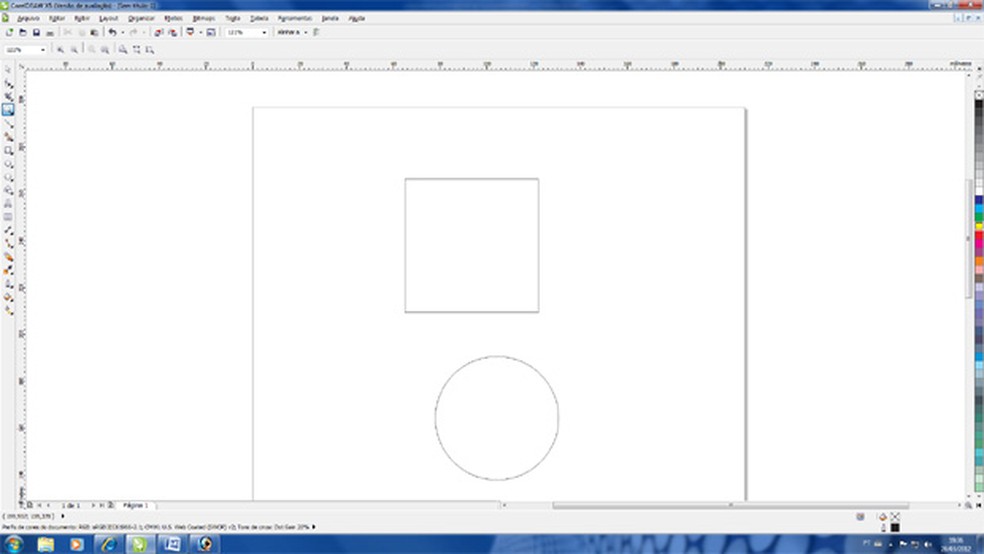Pick the blue swatch in color palette
The width and height of the screenshot is (984, 554).
coord(979,200)
